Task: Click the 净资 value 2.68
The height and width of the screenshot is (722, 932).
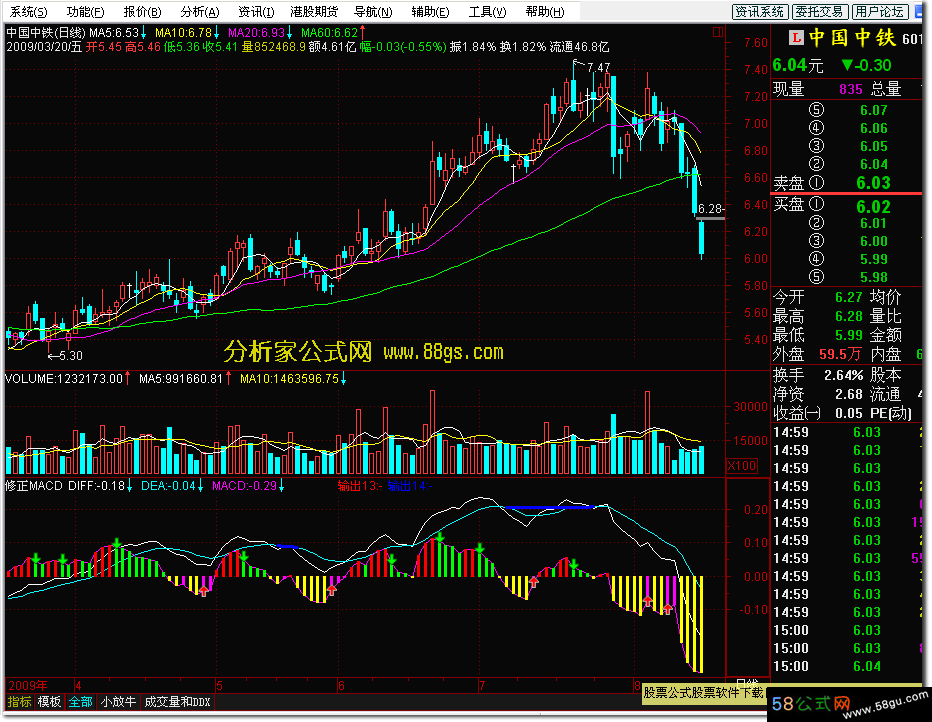Action: (848, 394)
